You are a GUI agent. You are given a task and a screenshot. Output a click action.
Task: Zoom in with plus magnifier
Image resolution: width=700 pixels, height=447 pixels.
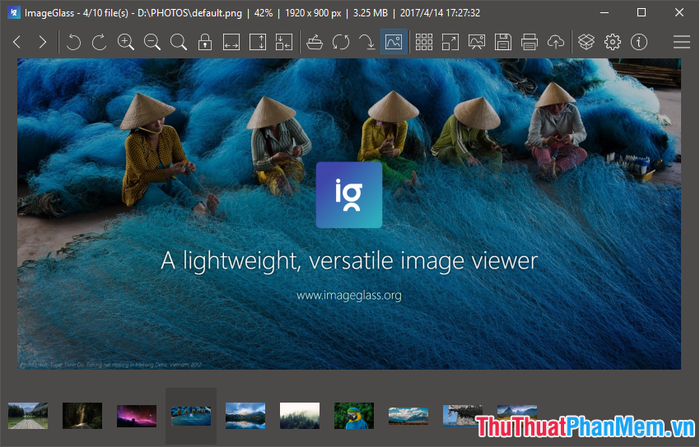pyautogui.click(x=125, y=42)
